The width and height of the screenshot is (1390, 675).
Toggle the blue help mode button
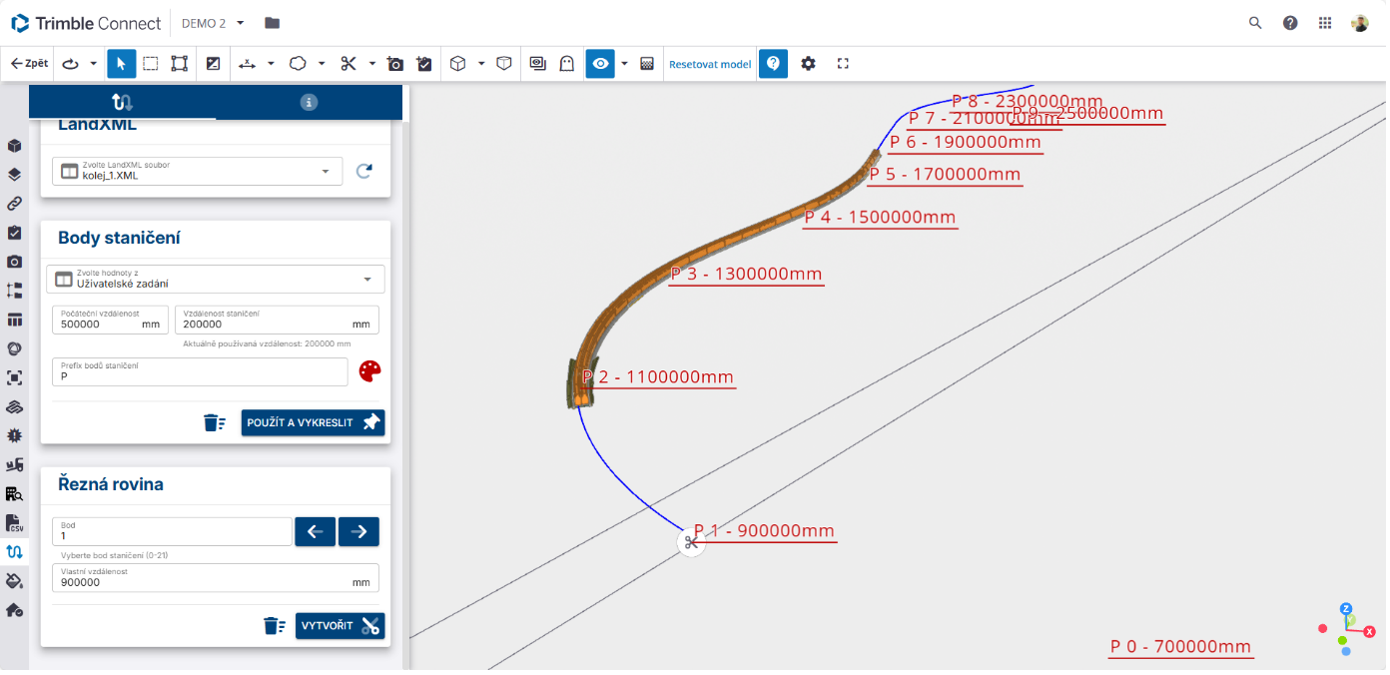(773, 64)
